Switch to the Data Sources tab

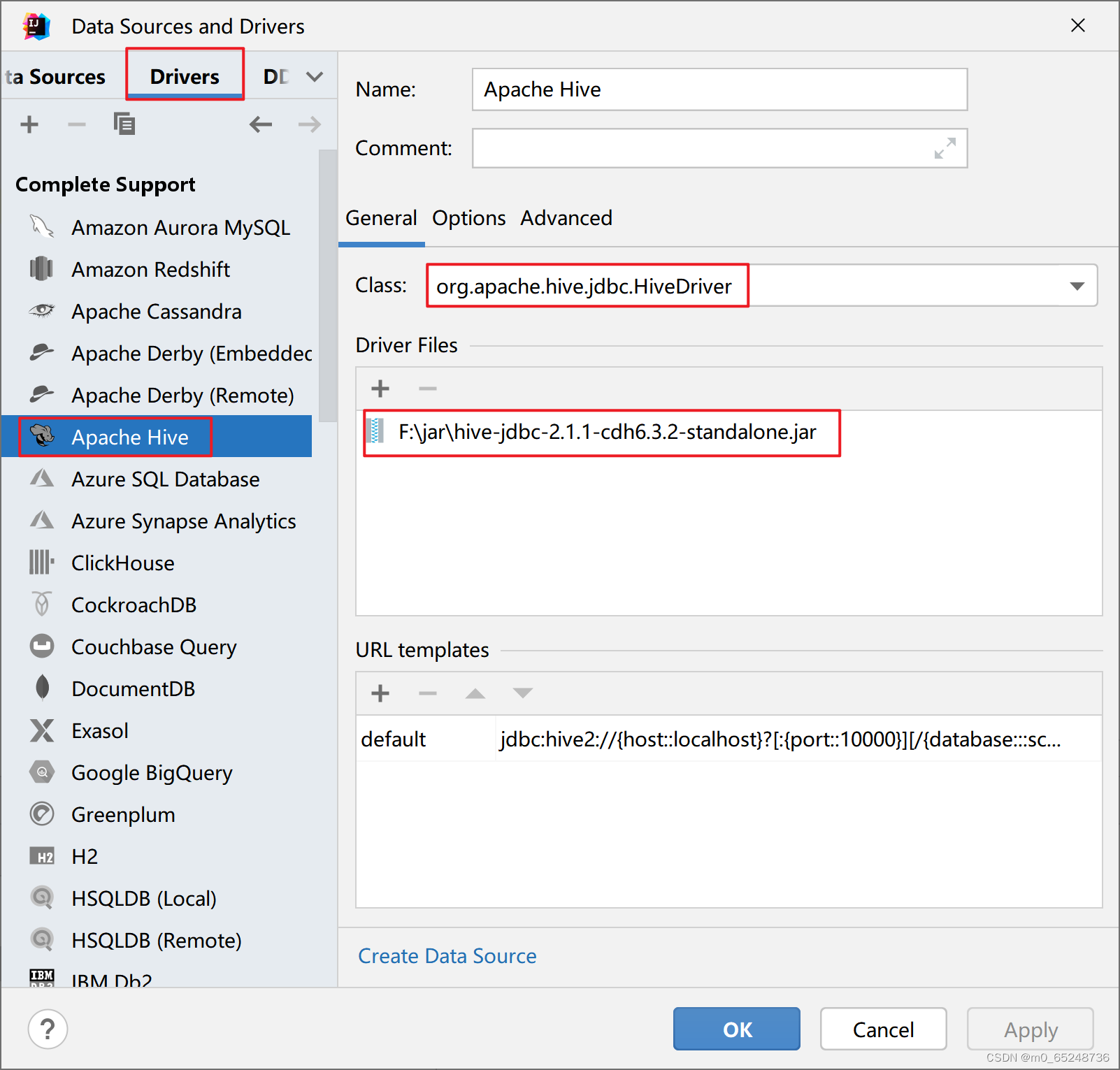click(55, 77)
